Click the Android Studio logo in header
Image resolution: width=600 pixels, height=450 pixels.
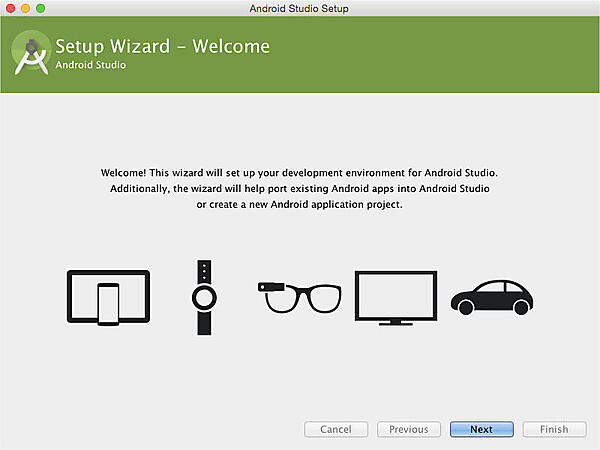tap(31, 56)
